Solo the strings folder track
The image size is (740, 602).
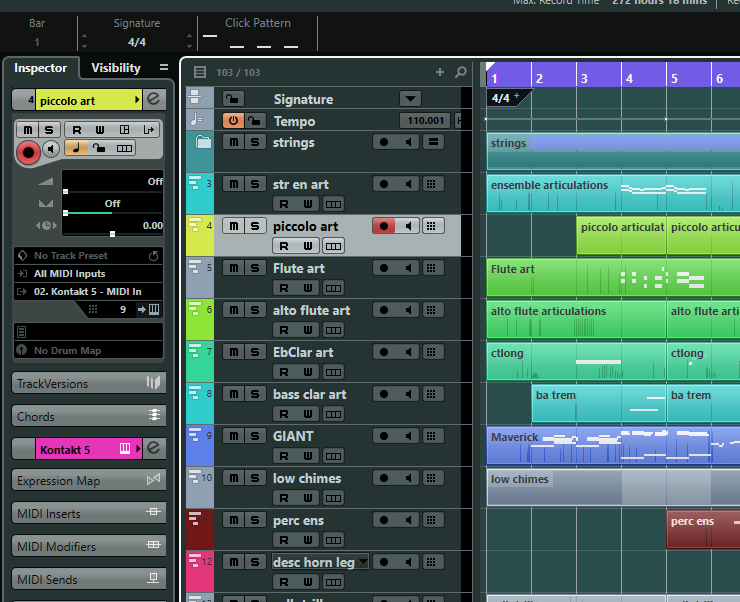click(255, 142)
